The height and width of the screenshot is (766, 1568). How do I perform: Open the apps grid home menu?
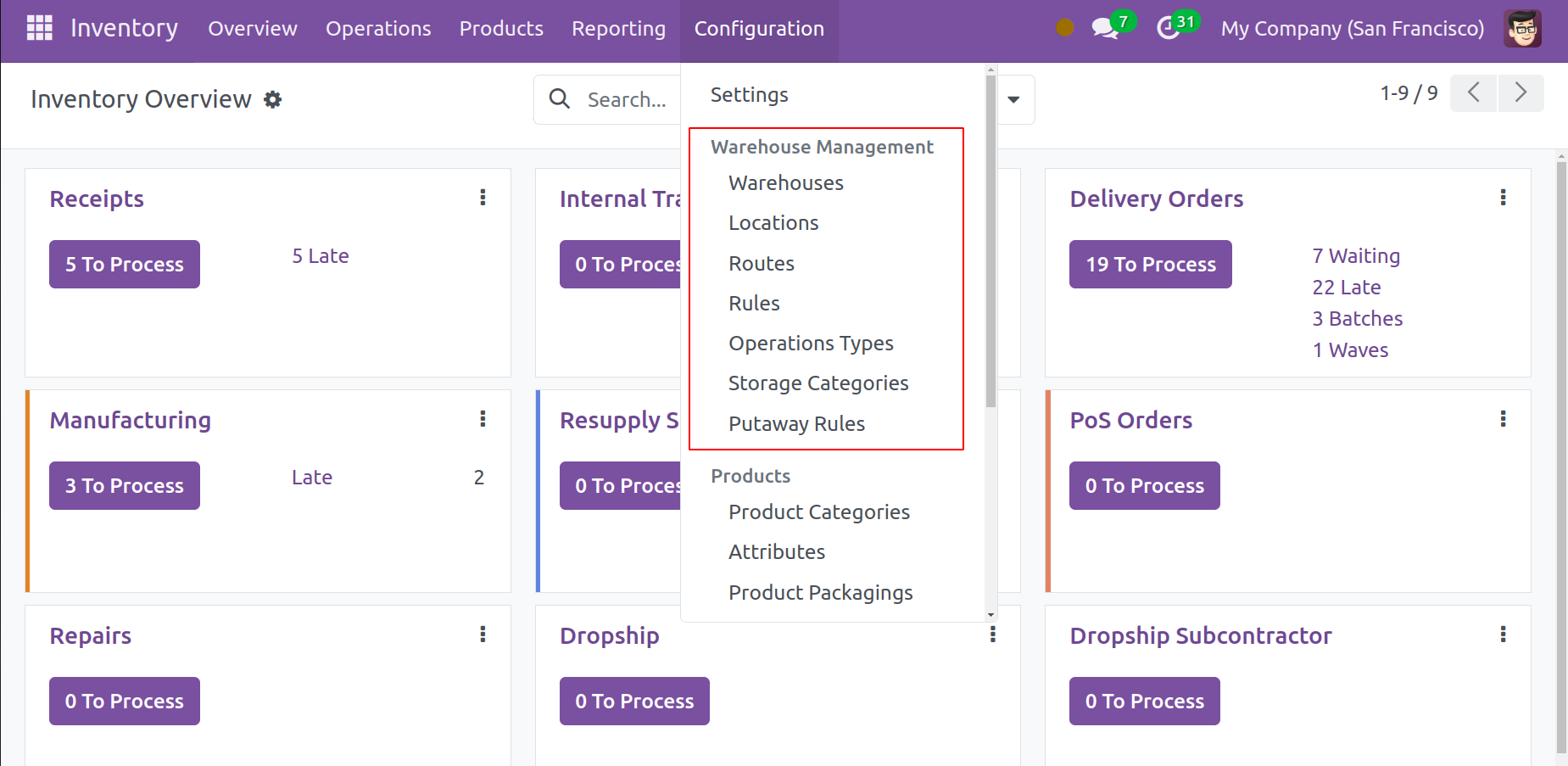(39, 28)
